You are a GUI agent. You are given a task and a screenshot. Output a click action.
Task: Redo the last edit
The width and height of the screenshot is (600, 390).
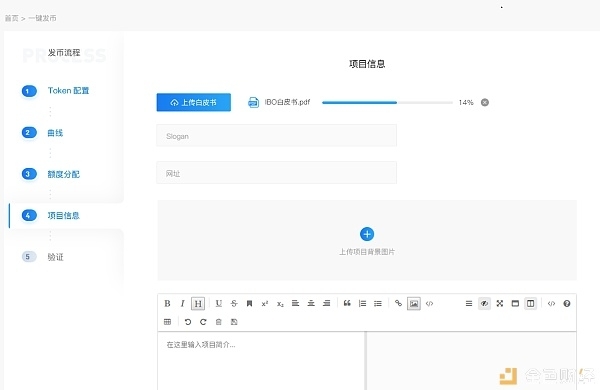pyautogui.click(x=203, y=322)
